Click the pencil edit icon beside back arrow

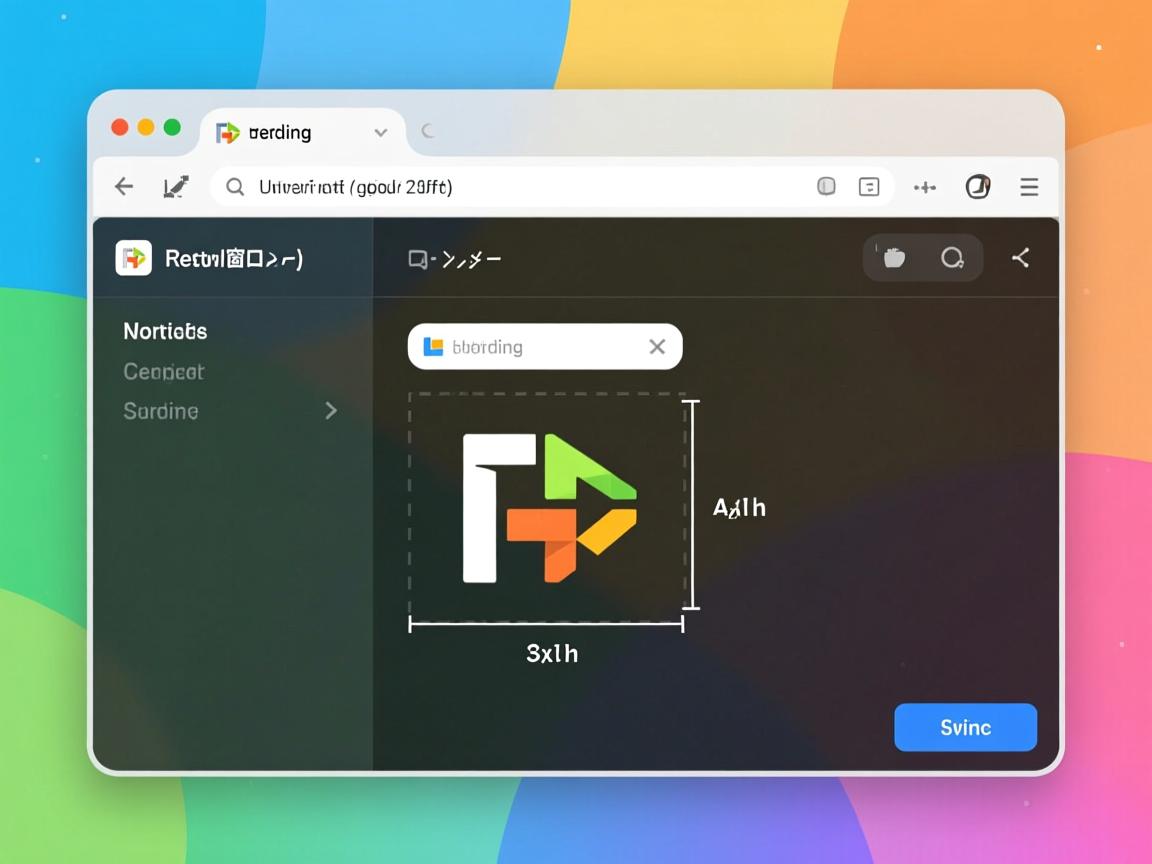(x=176, y=187)
